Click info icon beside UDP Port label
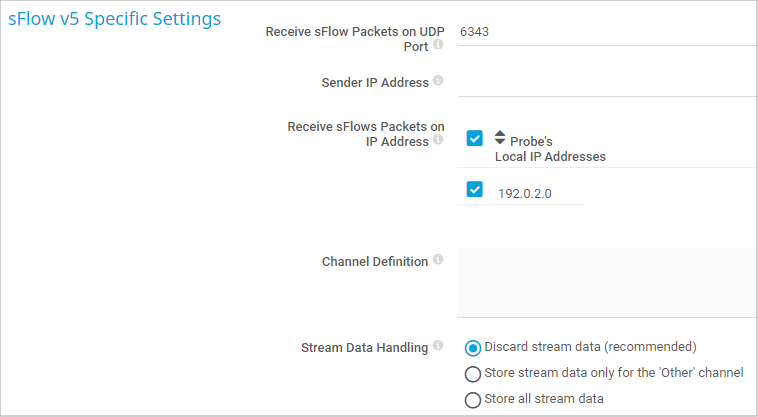Viewport: 758px width, 417px height. point(438,45)
